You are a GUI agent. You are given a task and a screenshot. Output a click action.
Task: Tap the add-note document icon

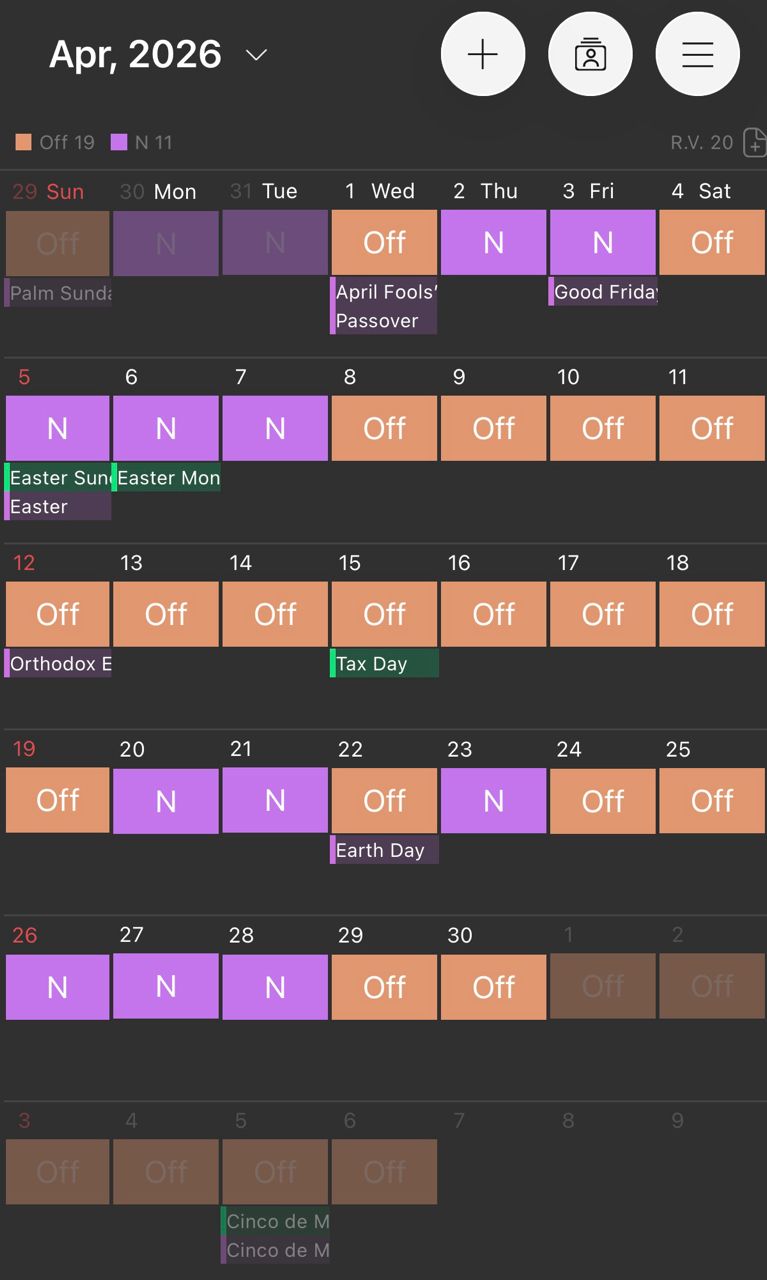(755, 143)
